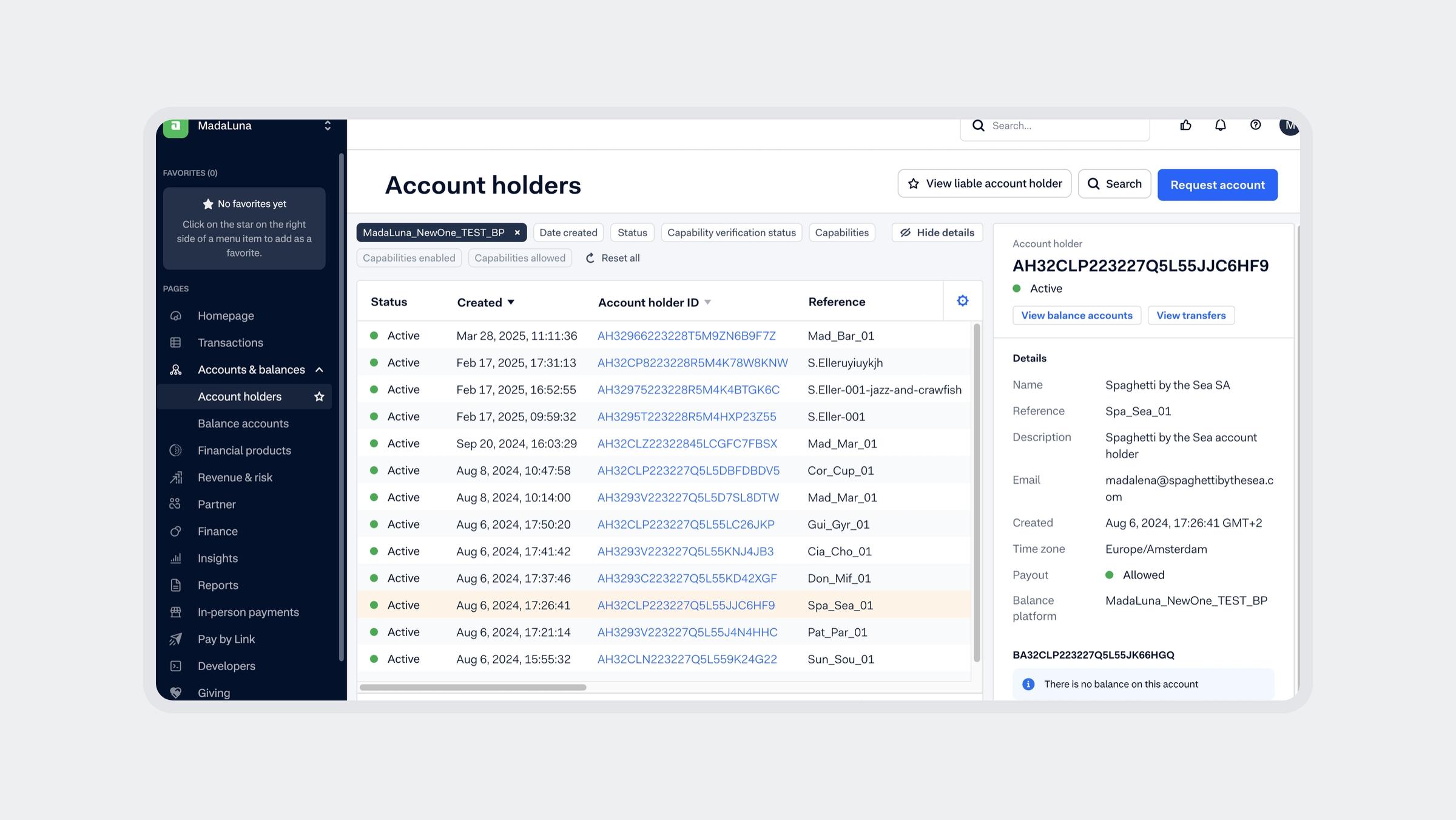Screen dimensions: 1456x820
Task: Click the thumbs-up feedback icon
Action: tap(1185, 125)
